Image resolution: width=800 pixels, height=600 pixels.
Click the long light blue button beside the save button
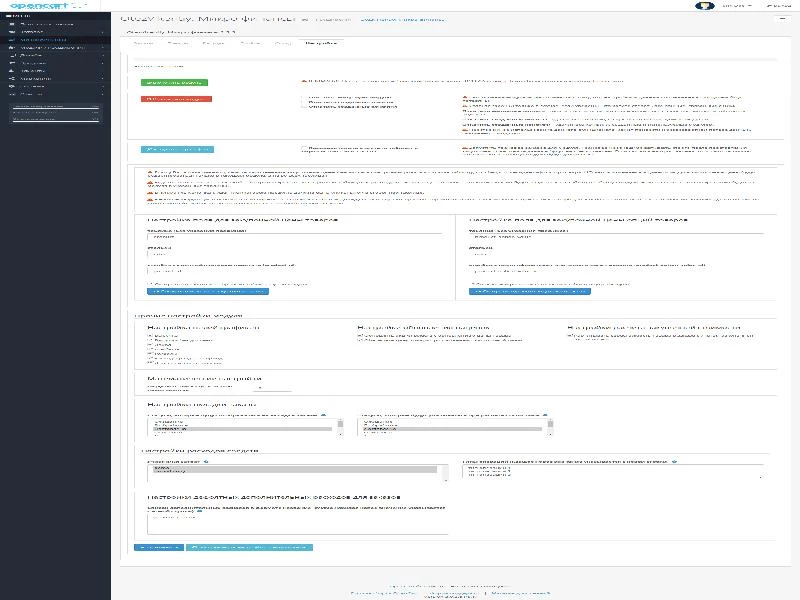click(249, 547)
